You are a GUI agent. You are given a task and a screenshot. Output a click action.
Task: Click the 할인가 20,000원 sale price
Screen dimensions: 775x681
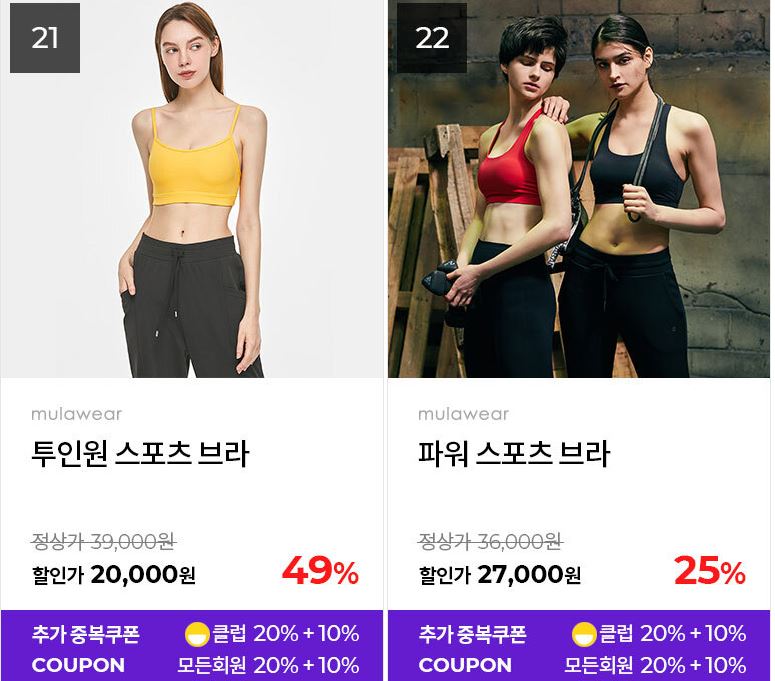(x=114, y=574)
